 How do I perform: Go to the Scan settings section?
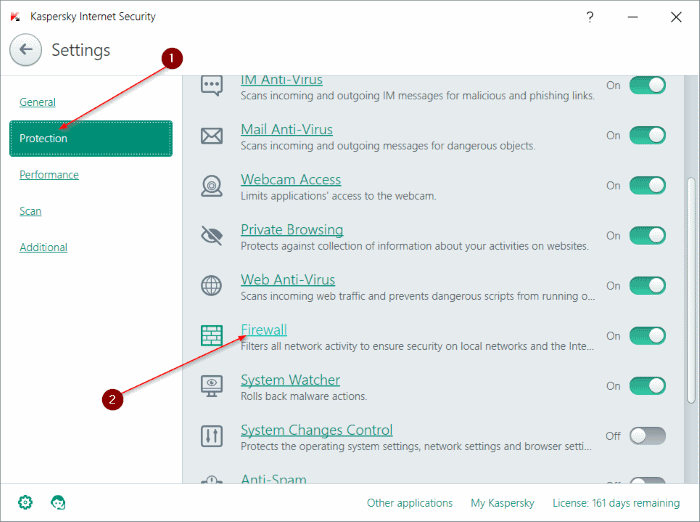(30, 211)
